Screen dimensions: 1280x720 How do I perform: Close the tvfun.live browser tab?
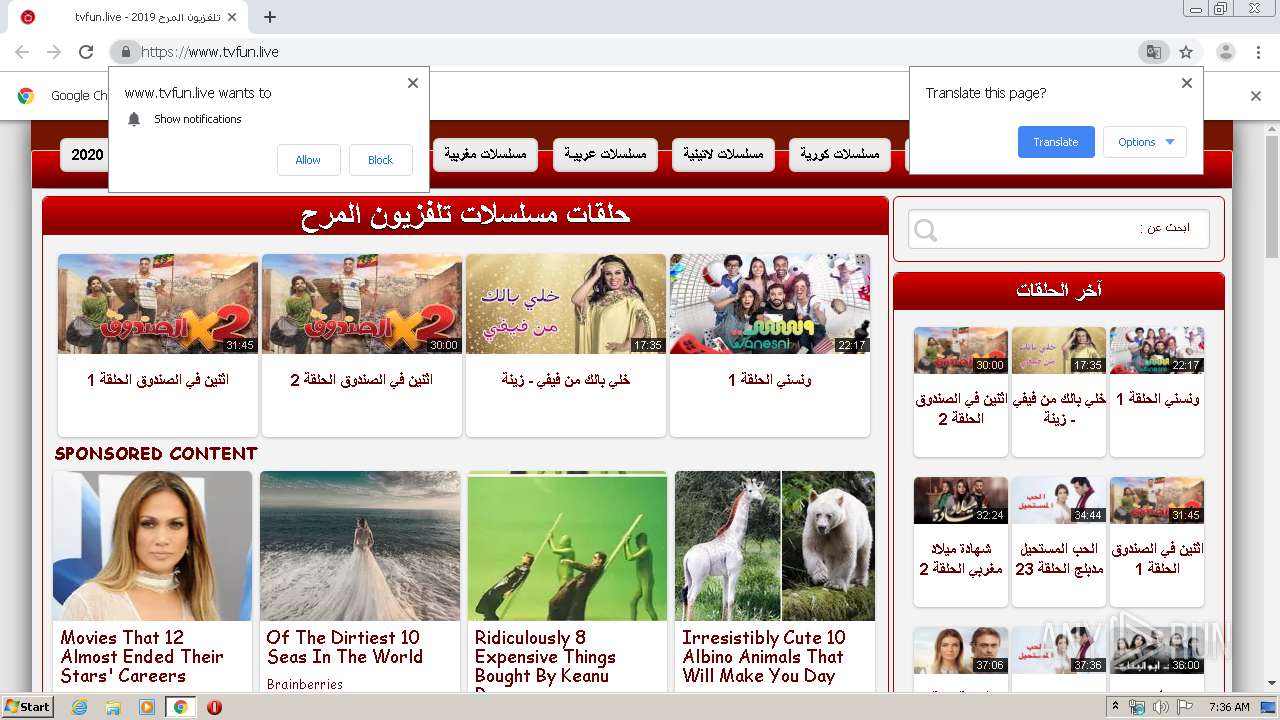pos(232,17)
